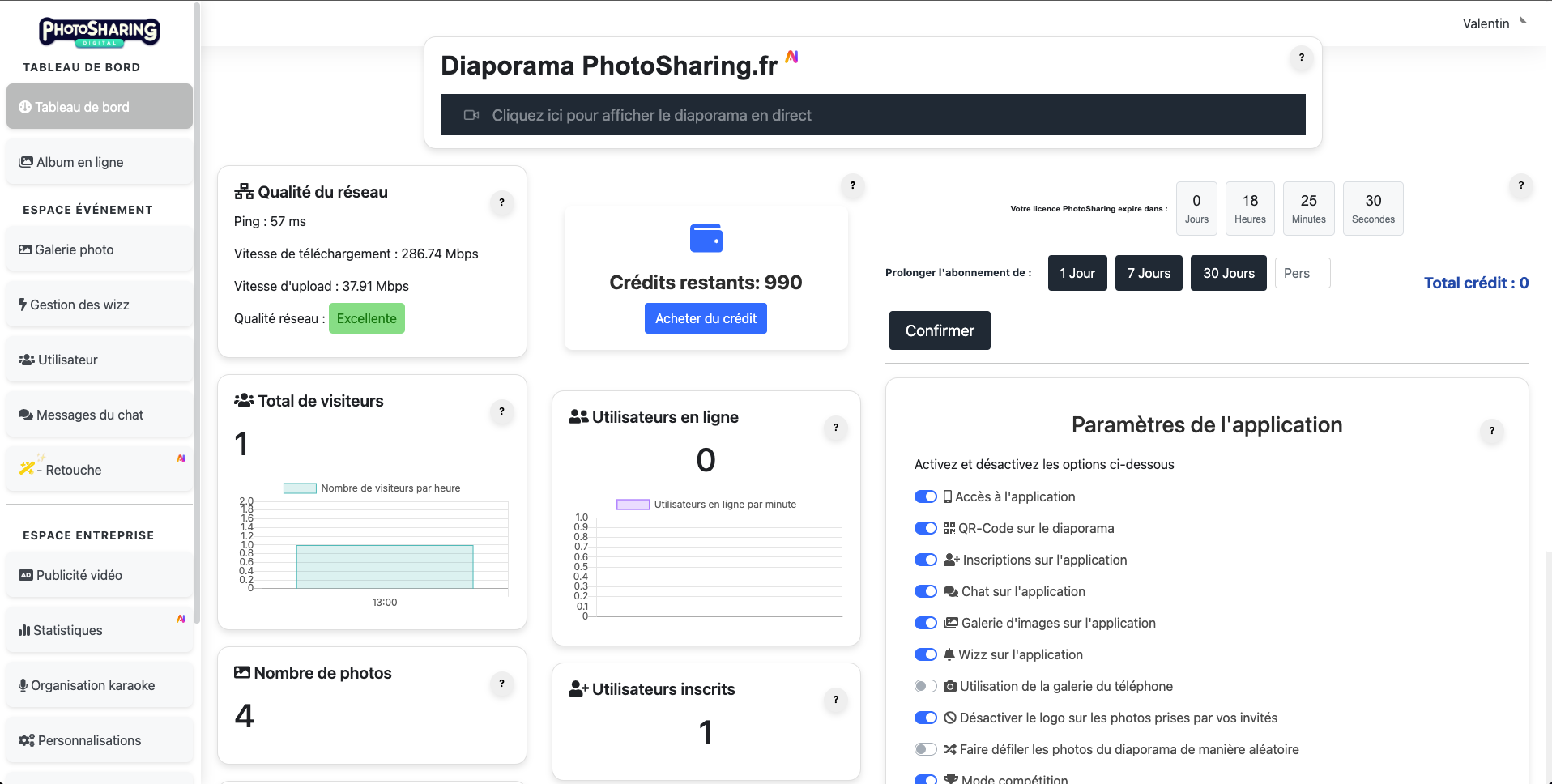Open help for Utilisateurs en ligne card
The height and width of the screenshot is (784, 1552).
click(836, 428)
